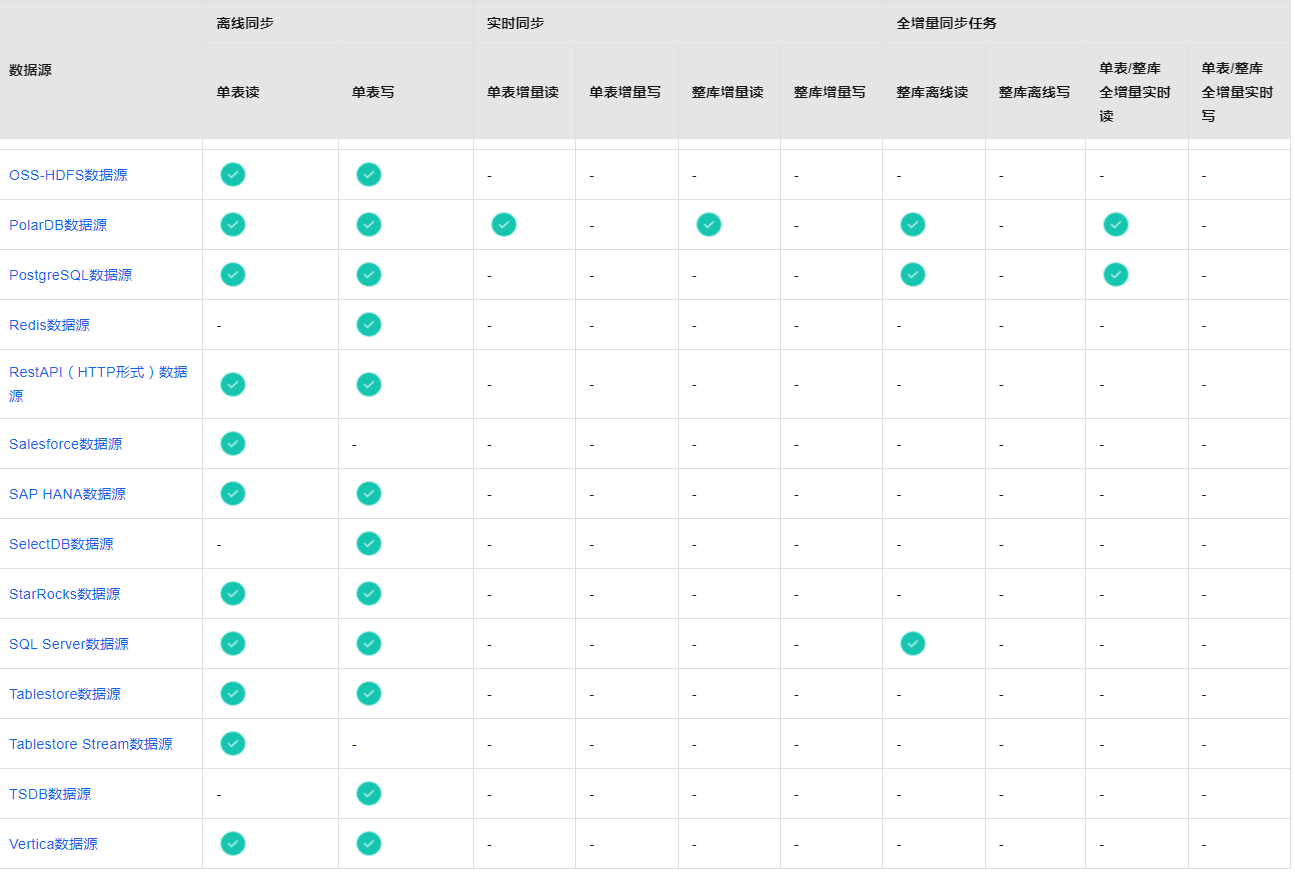Click RestAPI 单表读 check icon
Screen dimensions: 1295x880
[x=233, y=384]
